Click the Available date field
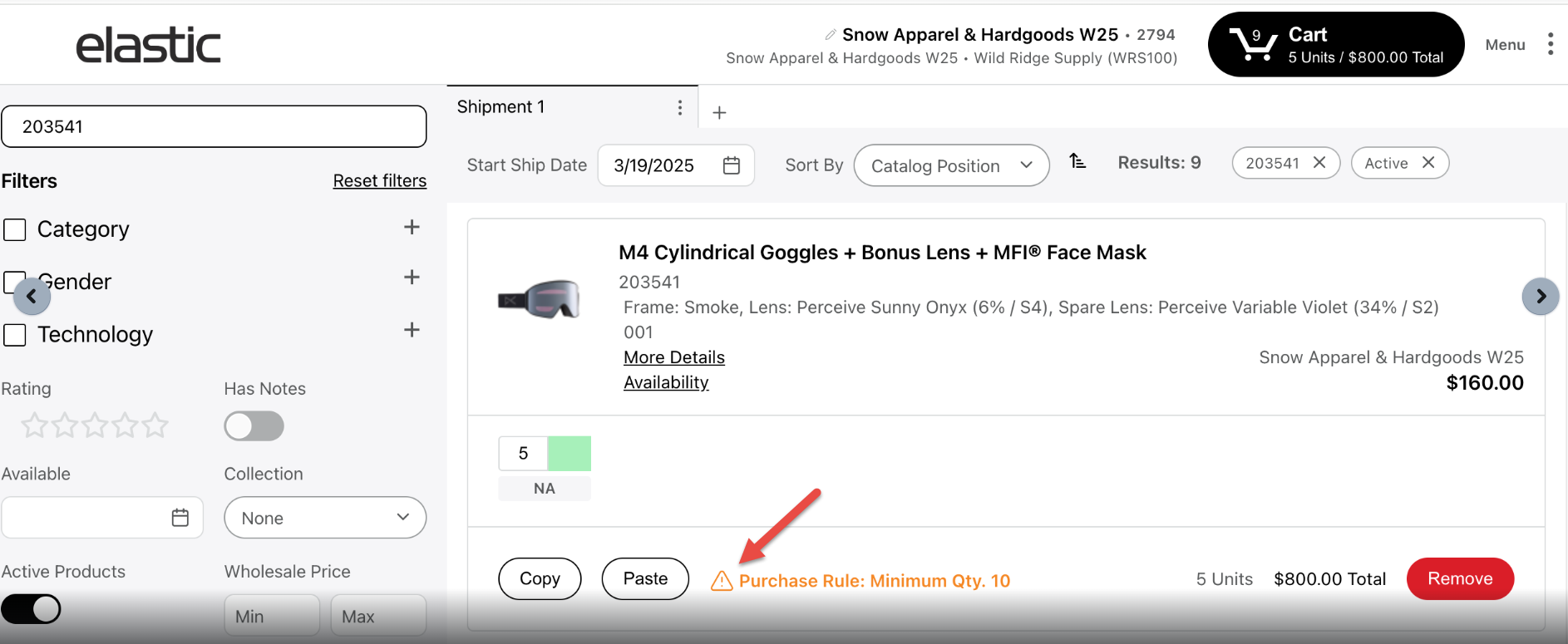The height and width of the screenshot is (644, 1568). pyautogui.click(x=102, y=518)
